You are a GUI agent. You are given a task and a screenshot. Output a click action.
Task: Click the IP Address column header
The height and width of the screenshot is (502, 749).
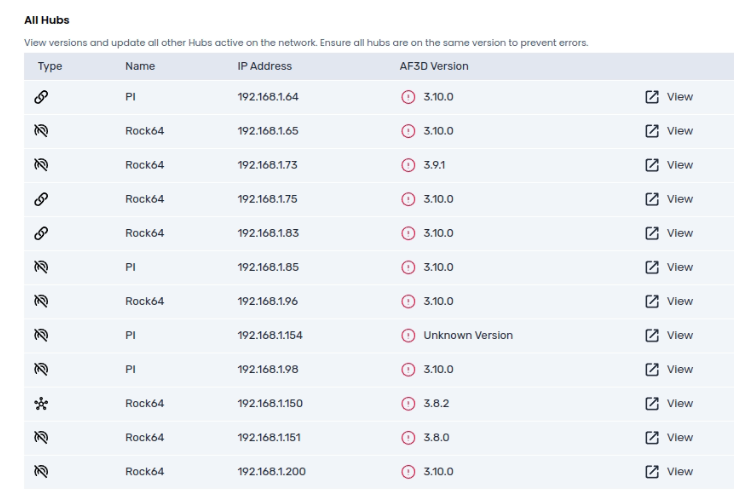pos(265,66)
